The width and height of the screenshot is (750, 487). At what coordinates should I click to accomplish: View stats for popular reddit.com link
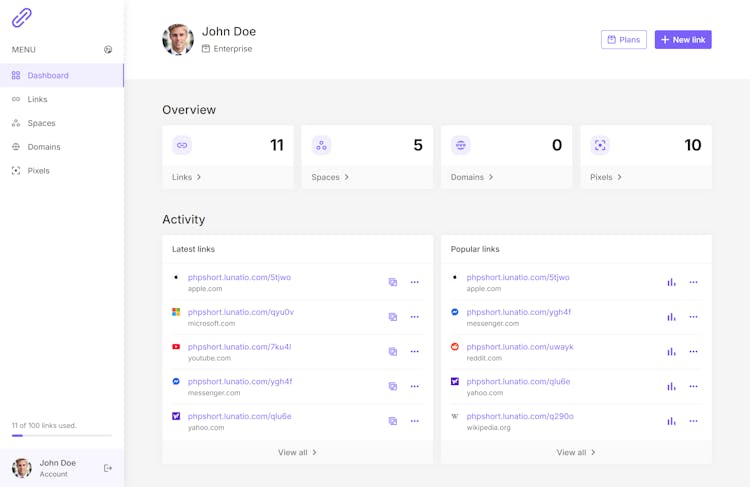tap(671, 352)
